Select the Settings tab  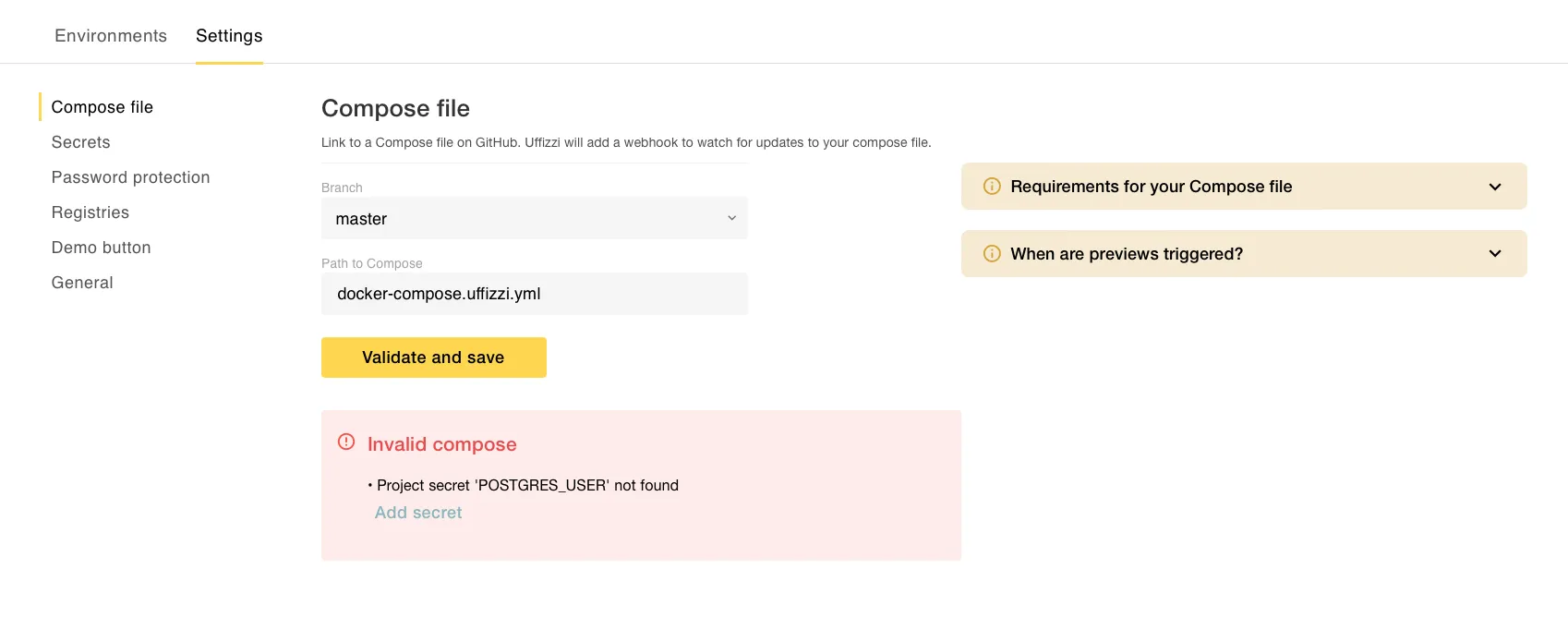coord(229,36)
